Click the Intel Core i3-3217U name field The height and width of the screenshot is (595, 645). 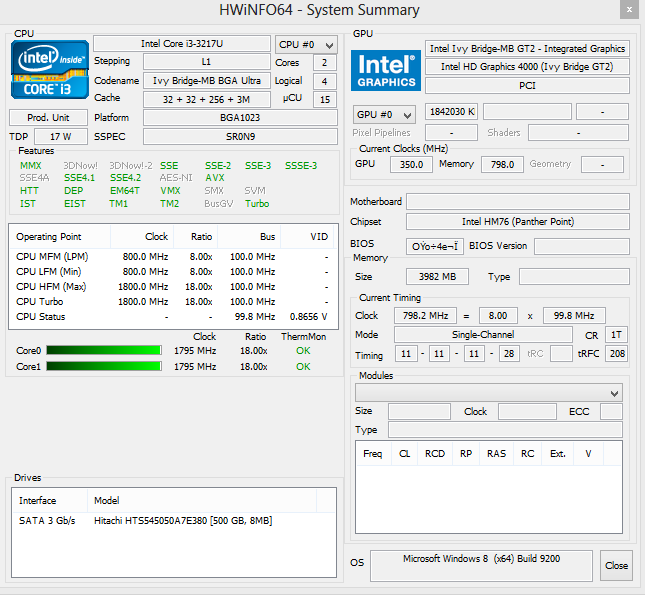[181, 45]
